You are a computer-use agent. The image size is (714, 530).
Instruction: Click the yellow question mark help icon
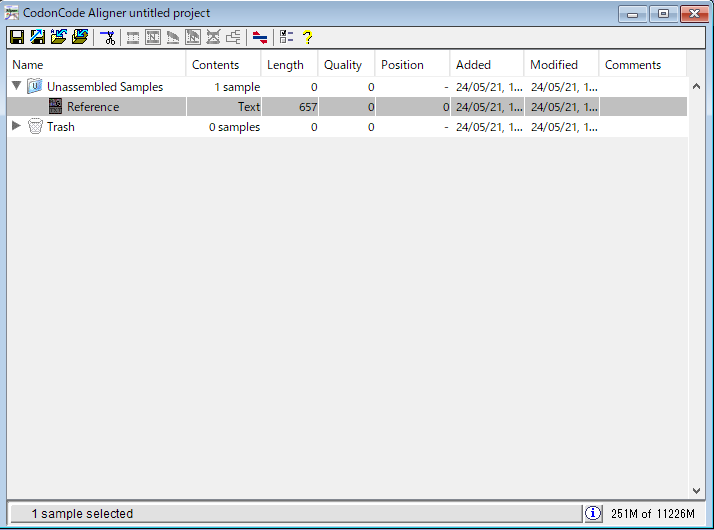point(308,37)
